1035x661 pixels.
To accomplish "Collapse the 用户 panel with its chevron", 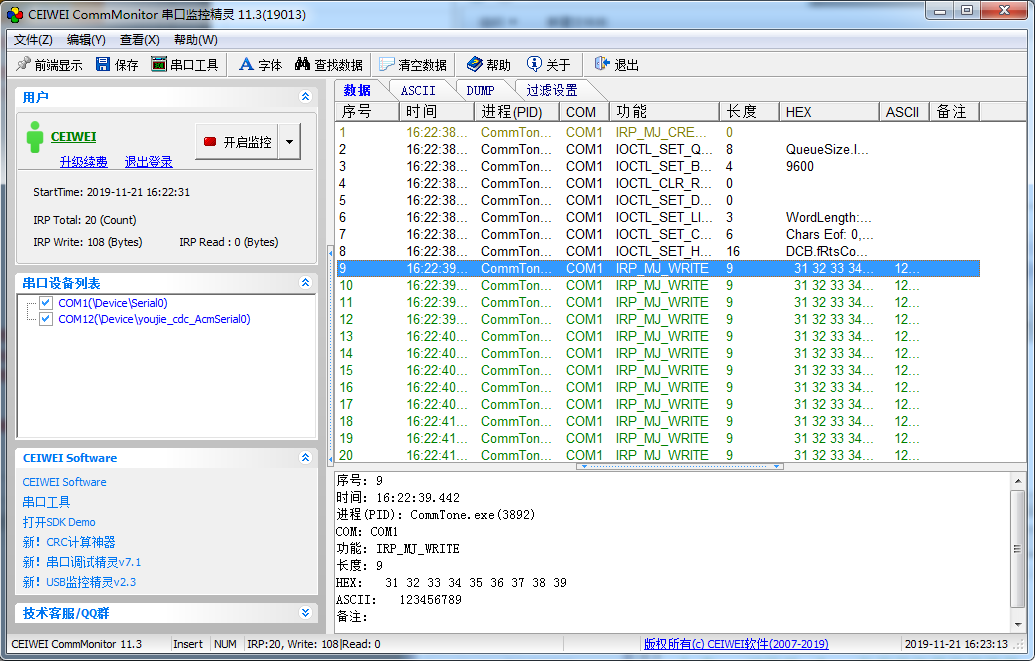I will [305, 97].
